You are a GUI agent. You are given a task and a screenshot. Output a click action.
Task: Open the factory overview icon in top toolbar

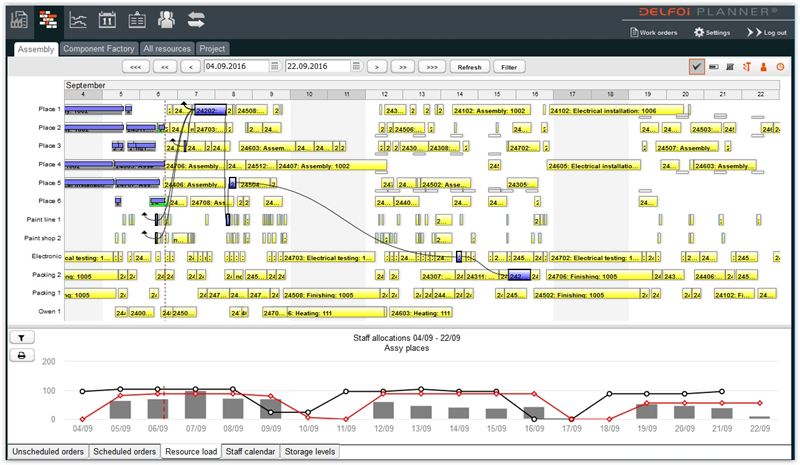[19, 19]
